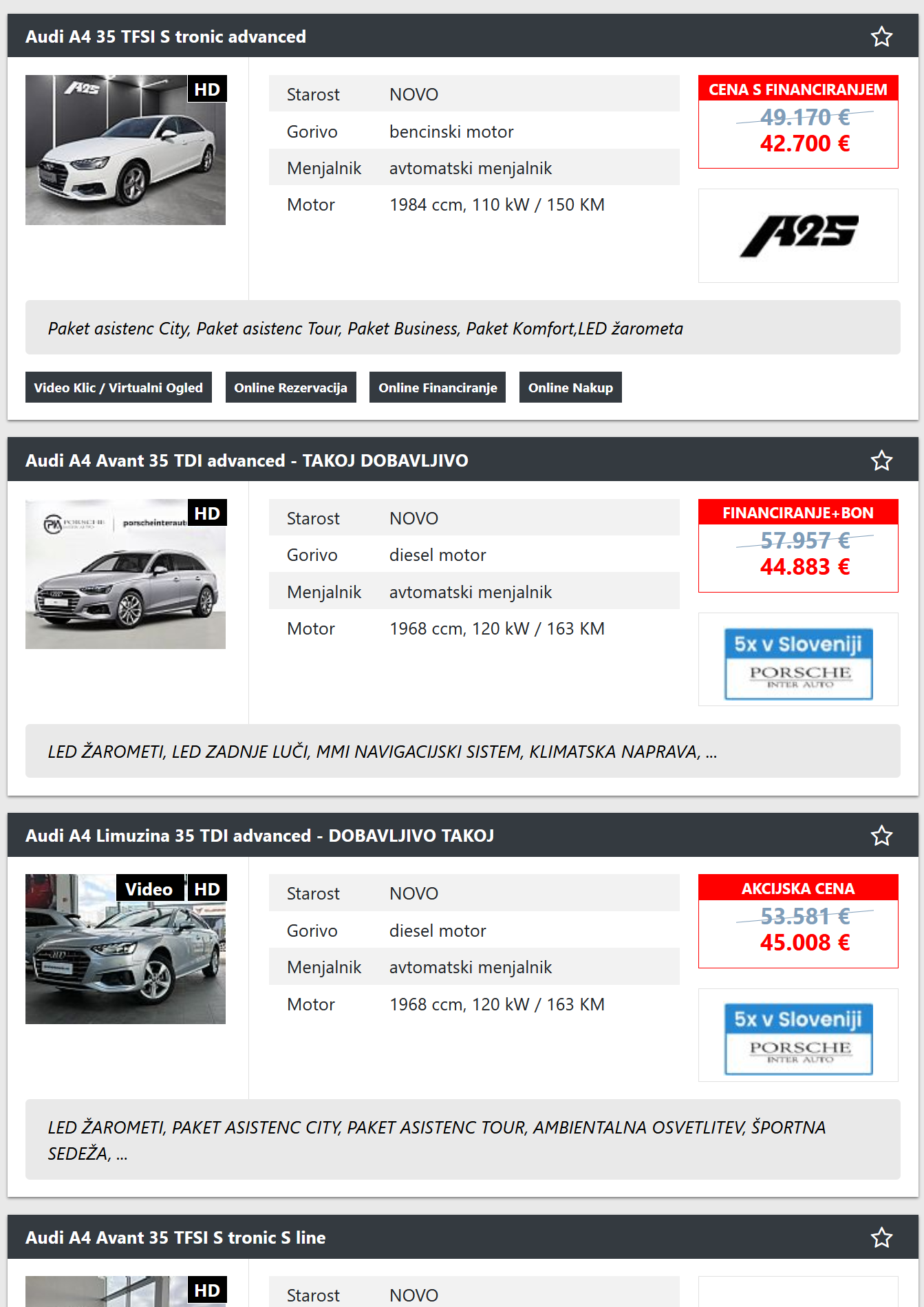
Task: Click crossed-out price 53.581 €
Action: click(x=805, y=917)
